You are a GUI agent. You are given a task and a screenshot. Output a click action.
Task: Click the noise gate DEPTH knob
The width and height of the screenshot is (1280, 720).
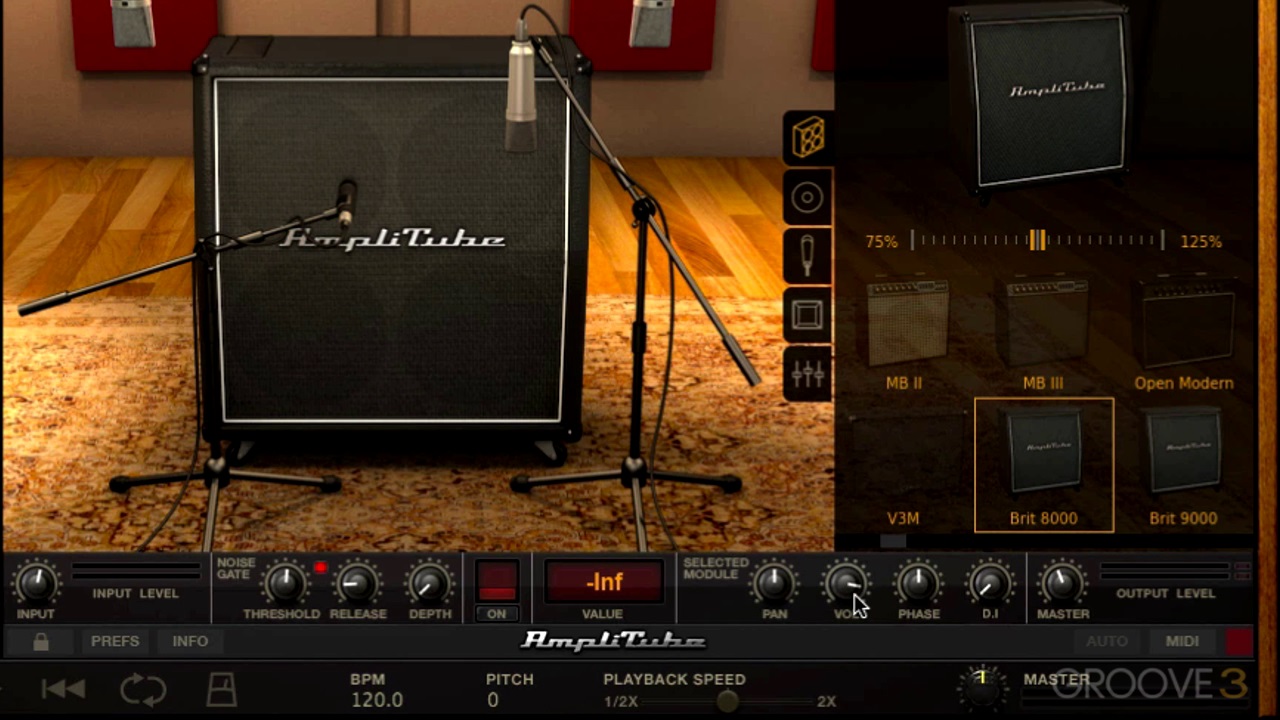click(x=429, y=584)
